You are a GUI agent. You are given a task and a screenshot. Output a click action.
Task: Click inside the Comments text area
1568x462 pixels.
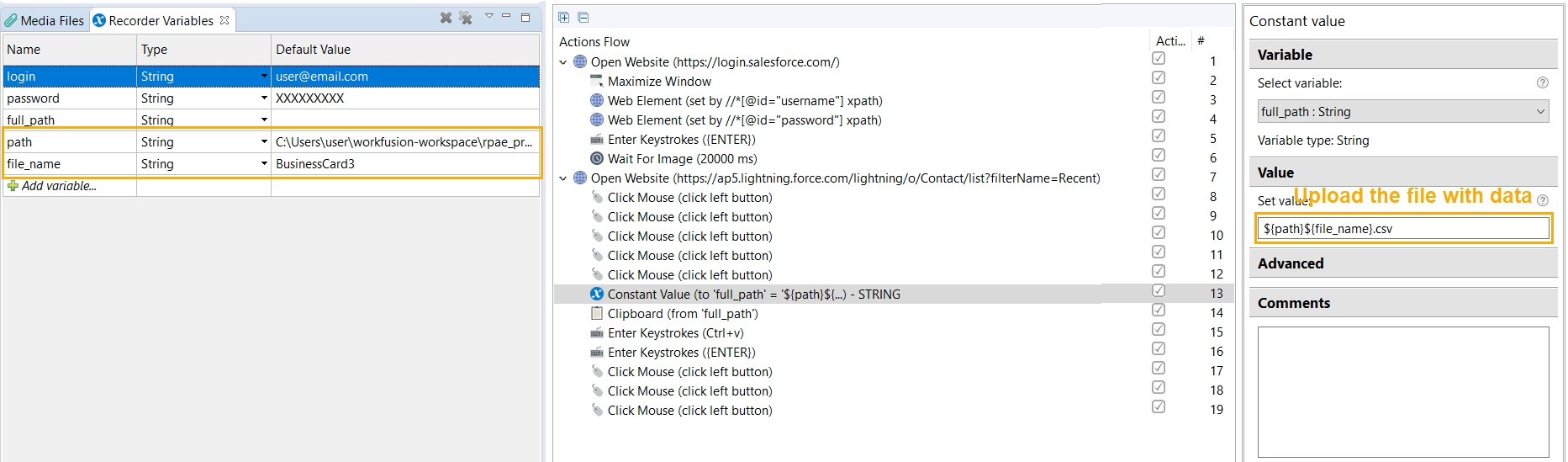click(x=1403, y=392)
